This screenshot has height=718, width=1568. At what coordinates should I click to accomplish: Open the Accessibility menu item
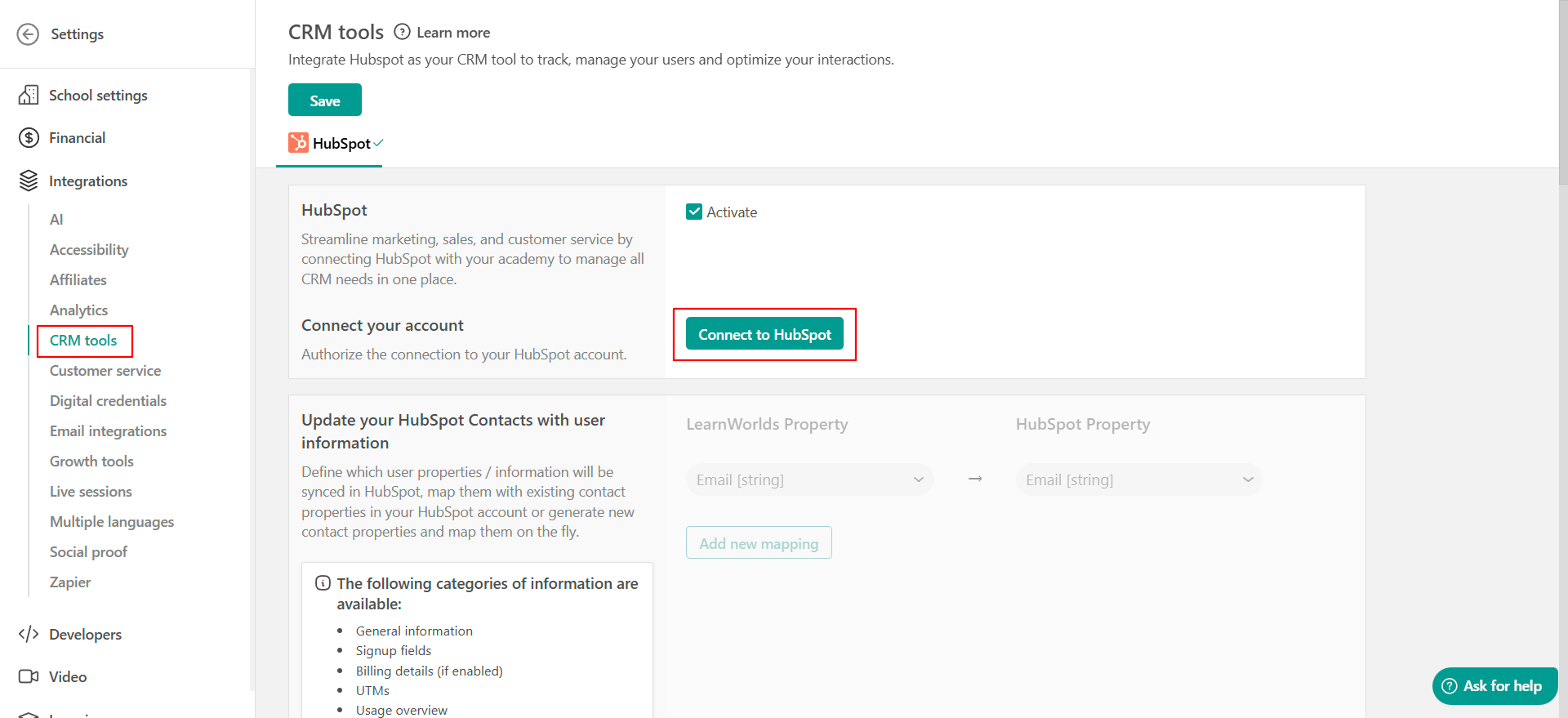pyautogui.click(x=89, y=249)
